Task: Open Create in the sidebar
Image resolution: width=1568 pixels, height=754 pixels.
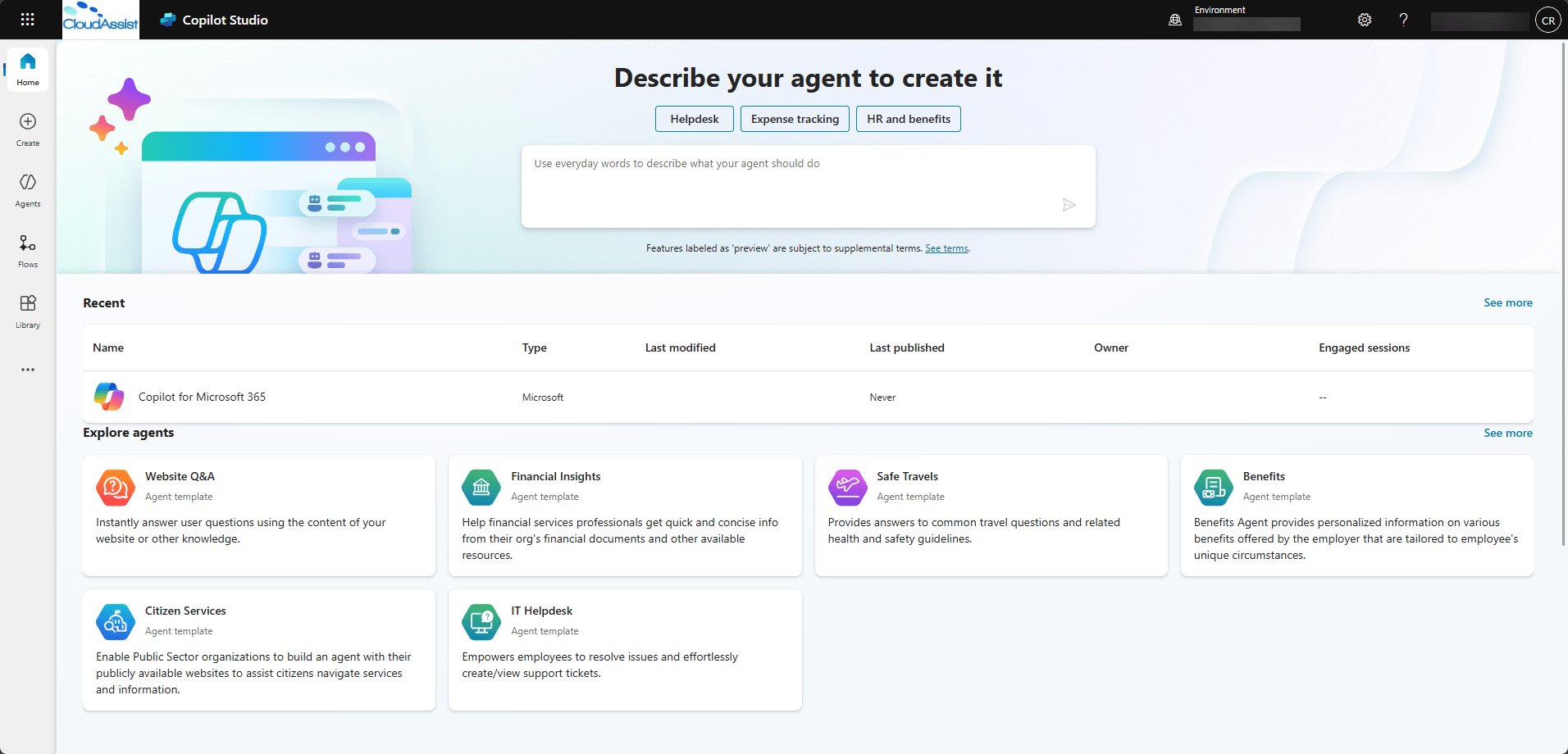Action: coord(28,130)
